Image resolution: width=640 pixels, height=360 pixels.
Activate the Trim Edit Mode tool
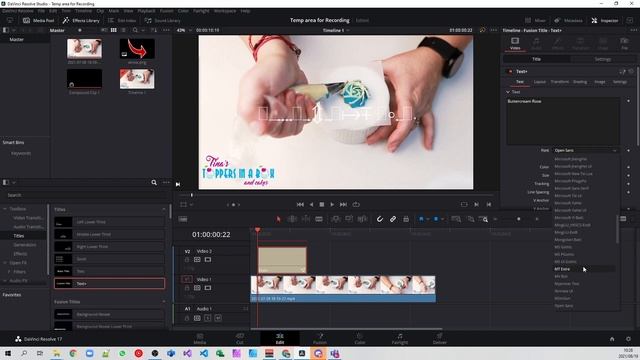pyautogui.click(x=292, y=219)
